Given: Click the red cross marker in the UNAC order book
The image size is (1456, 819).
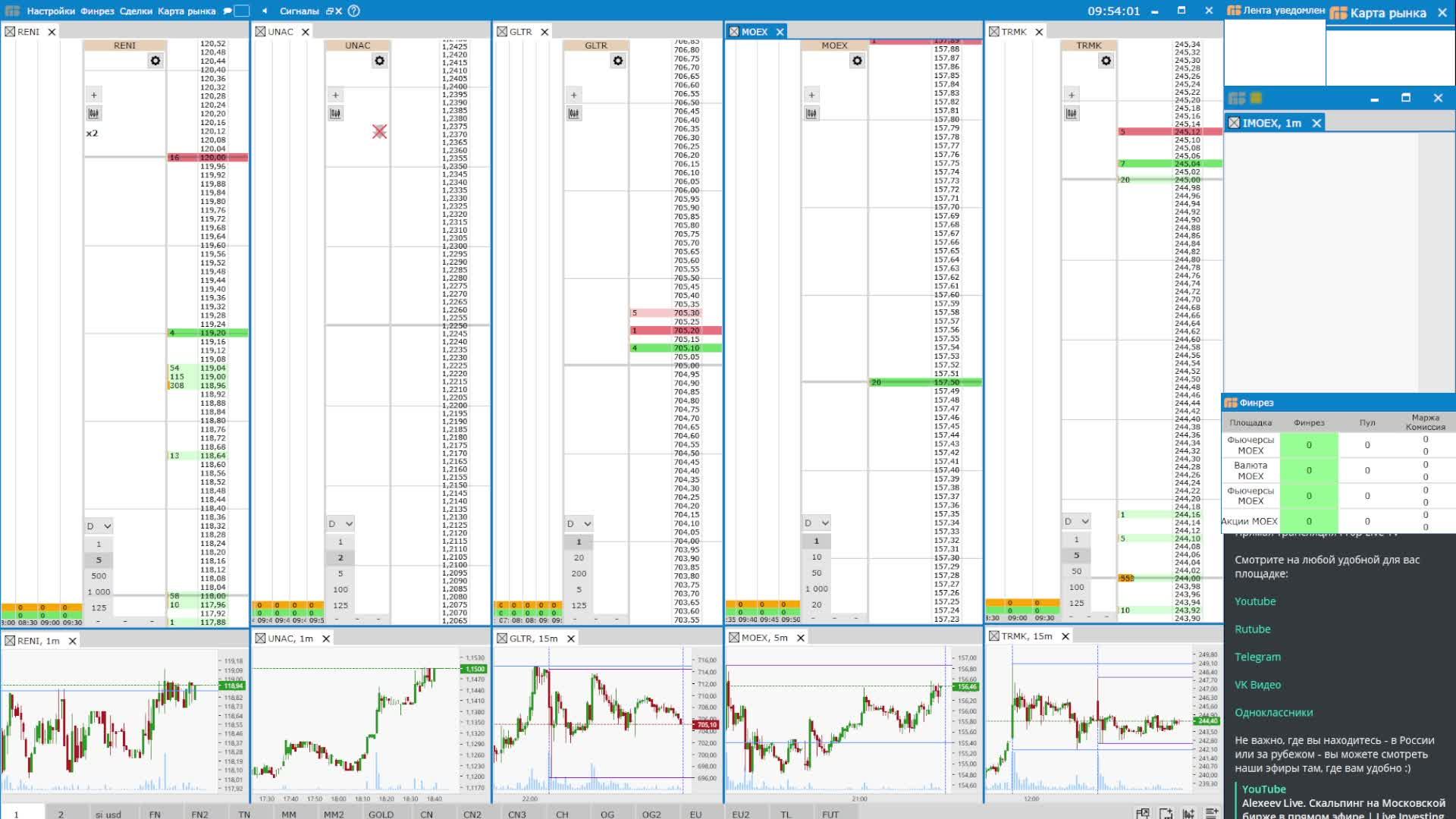Looking at the screenshot, I should 380,132.
